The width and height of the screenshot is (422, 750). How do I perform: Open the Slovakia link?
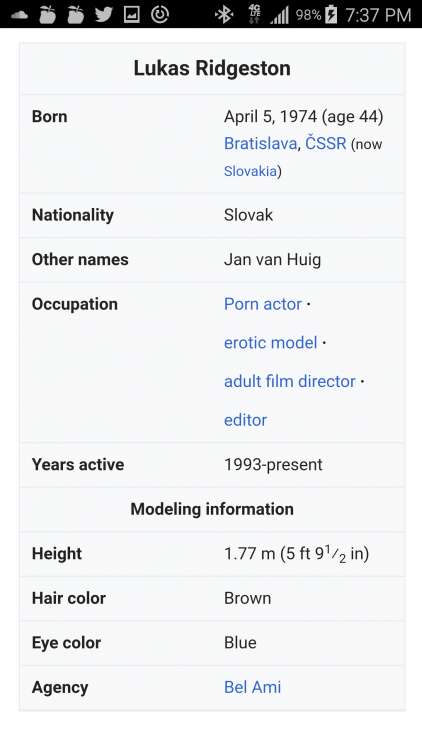(x=250, y=171)
